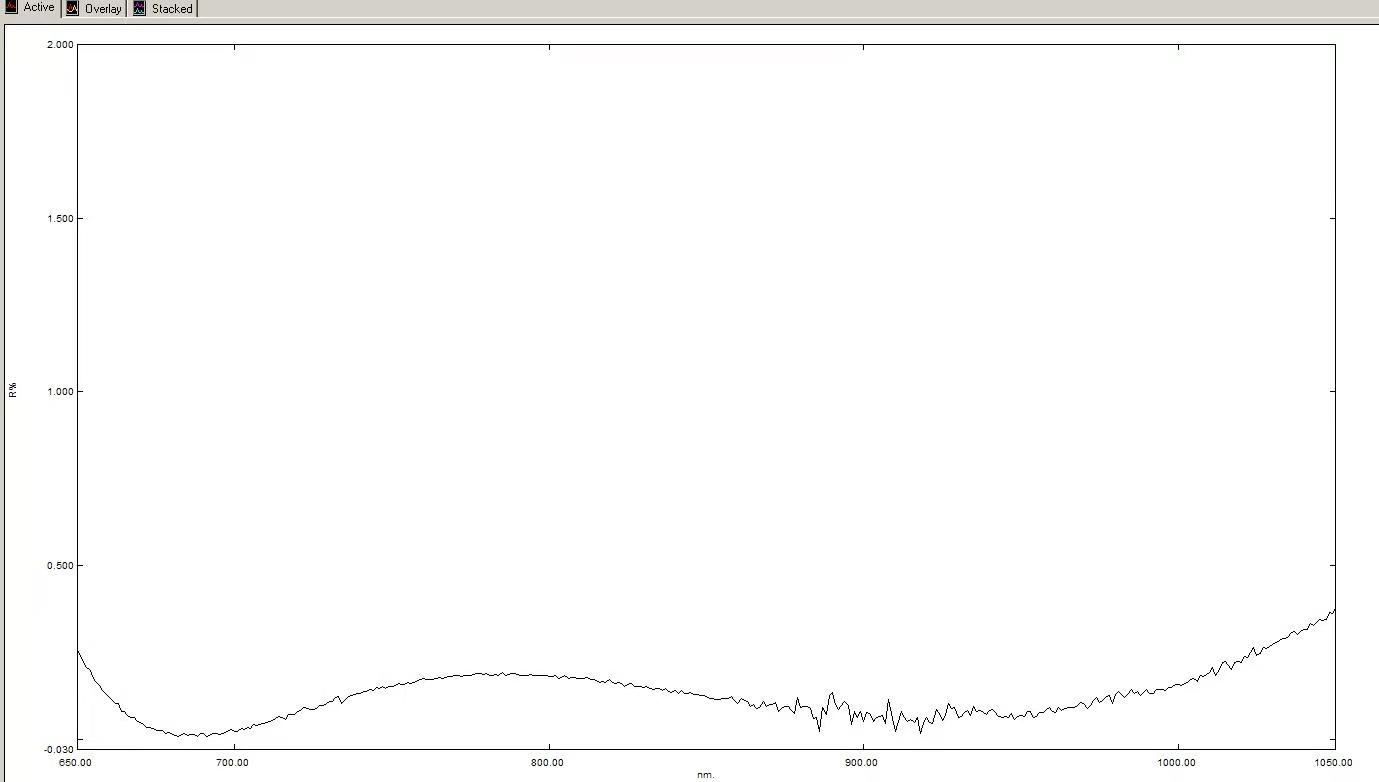
Task: Click the -0.030 y-axis minimum value
Action: [59, 749]
